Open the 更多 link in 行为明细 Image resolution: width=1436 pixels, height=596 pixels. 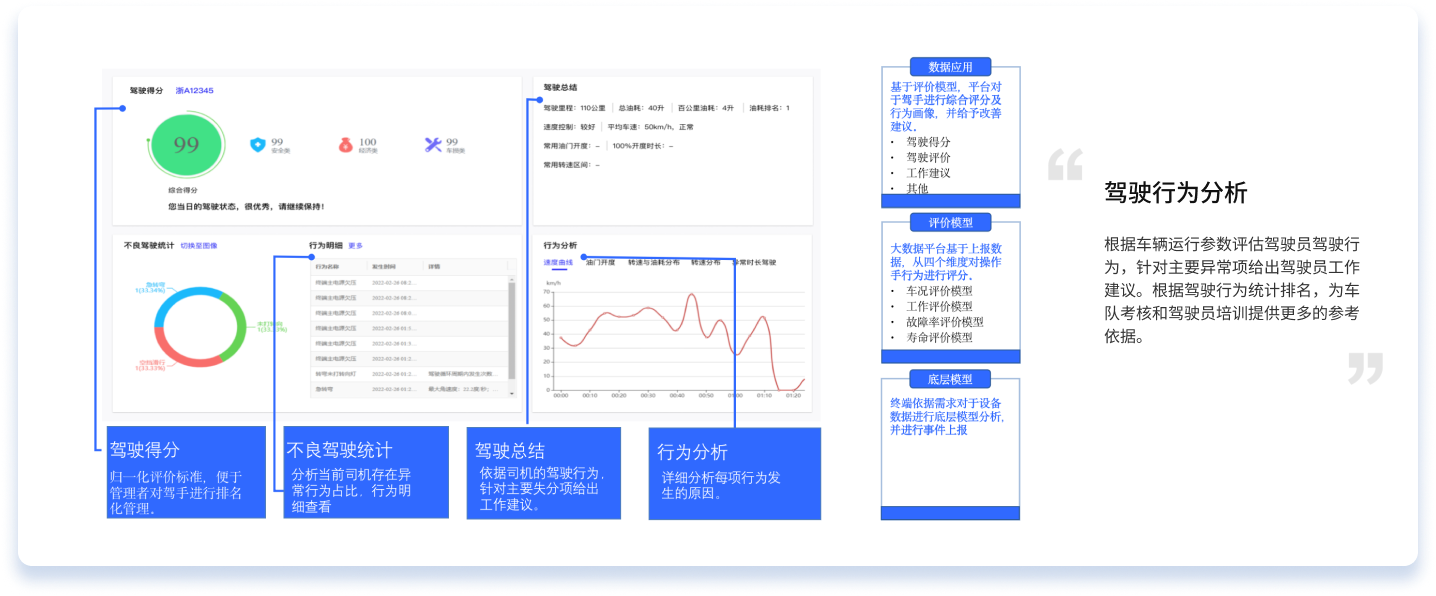click(x=356, y=245)
